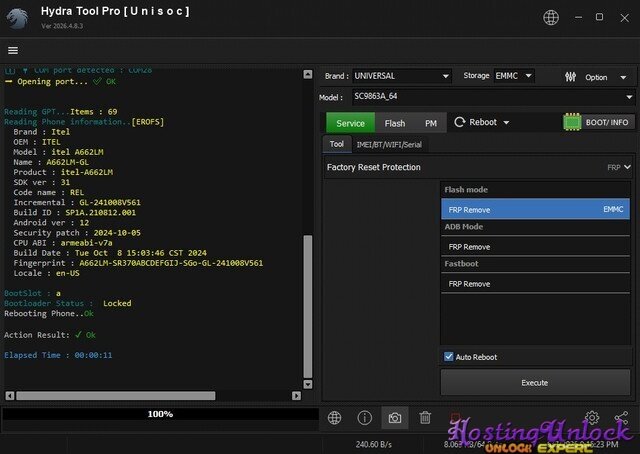Click the 'Elapsed Time : 00:00:11' text
640x454 pixels.
(x=58, y=355)
